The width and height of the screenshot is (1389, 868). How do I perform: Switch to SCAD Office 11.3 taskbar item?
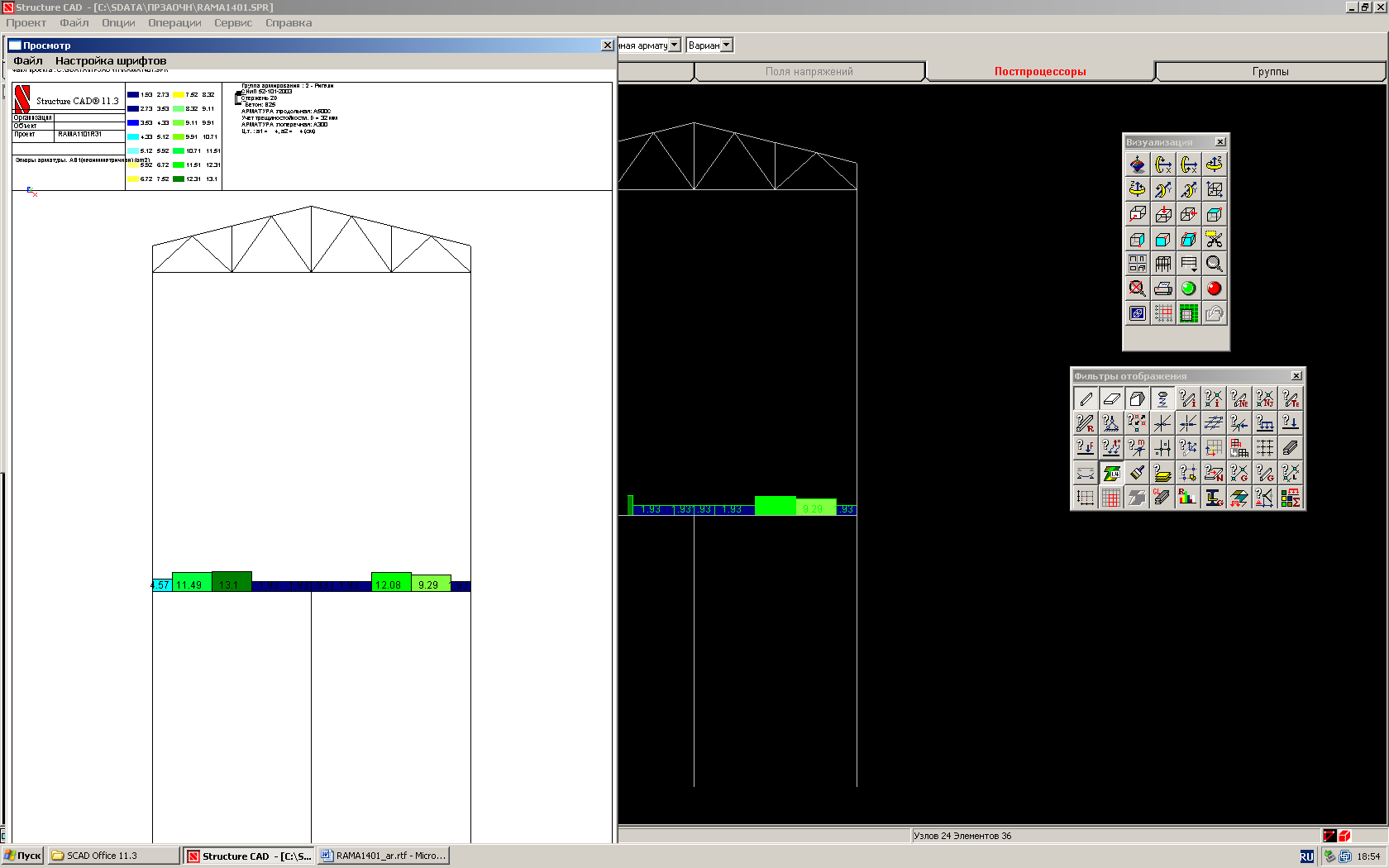tap(113, 856)
